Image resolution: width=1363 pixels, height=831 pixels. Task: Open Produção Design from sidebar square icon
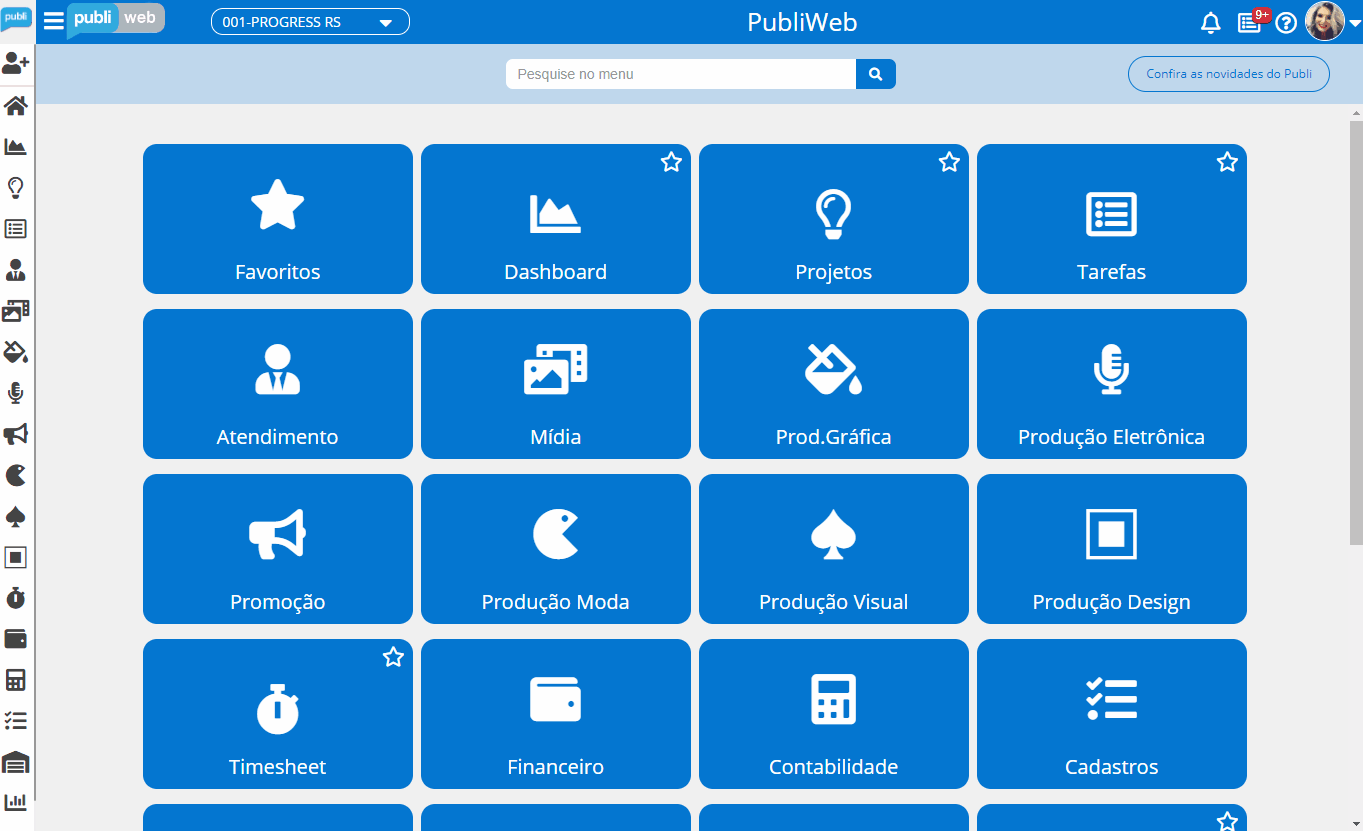16,557
